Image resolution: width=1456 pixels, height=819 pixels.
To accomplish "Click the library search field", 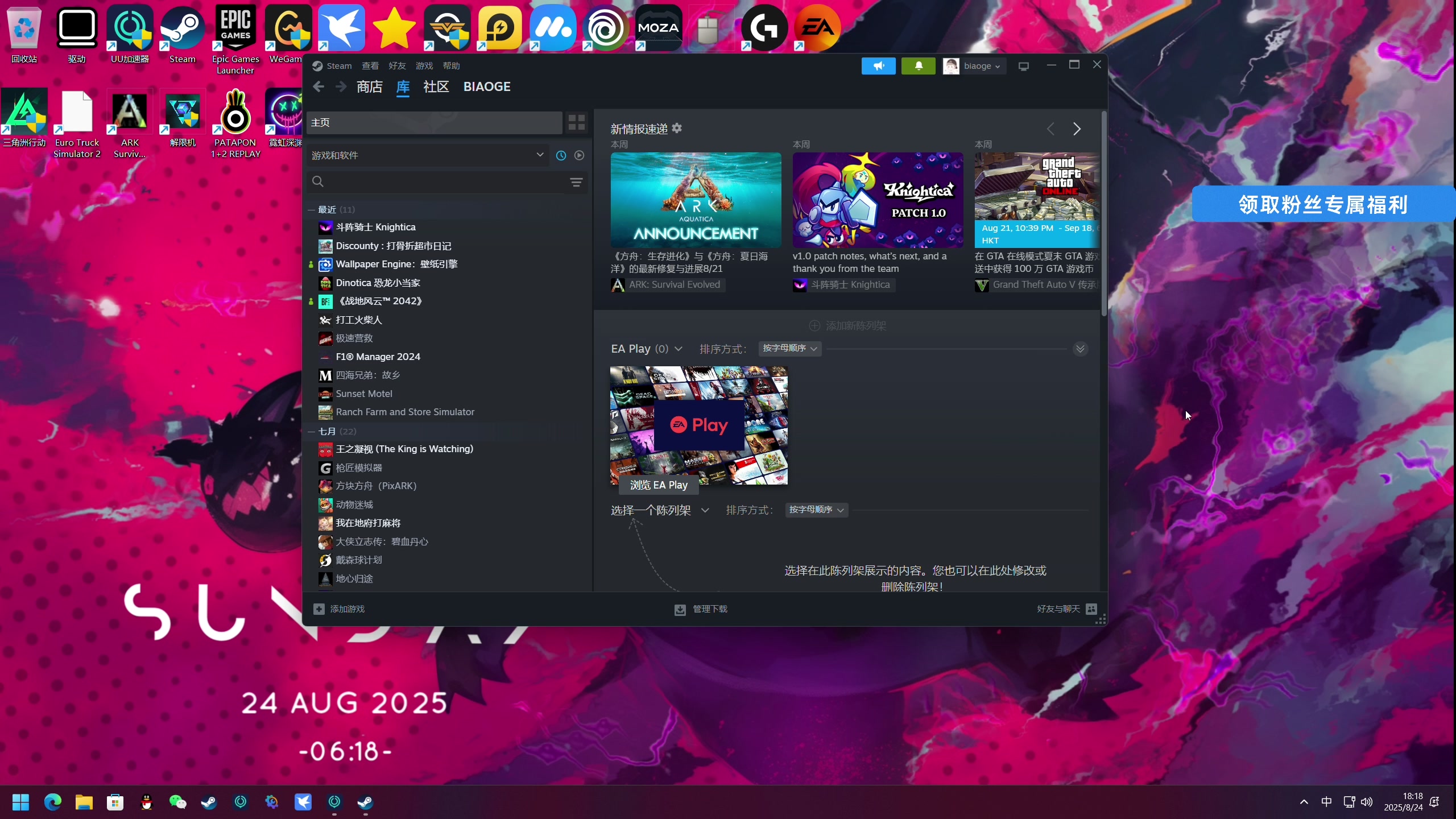I will click(x=438, y=181).
